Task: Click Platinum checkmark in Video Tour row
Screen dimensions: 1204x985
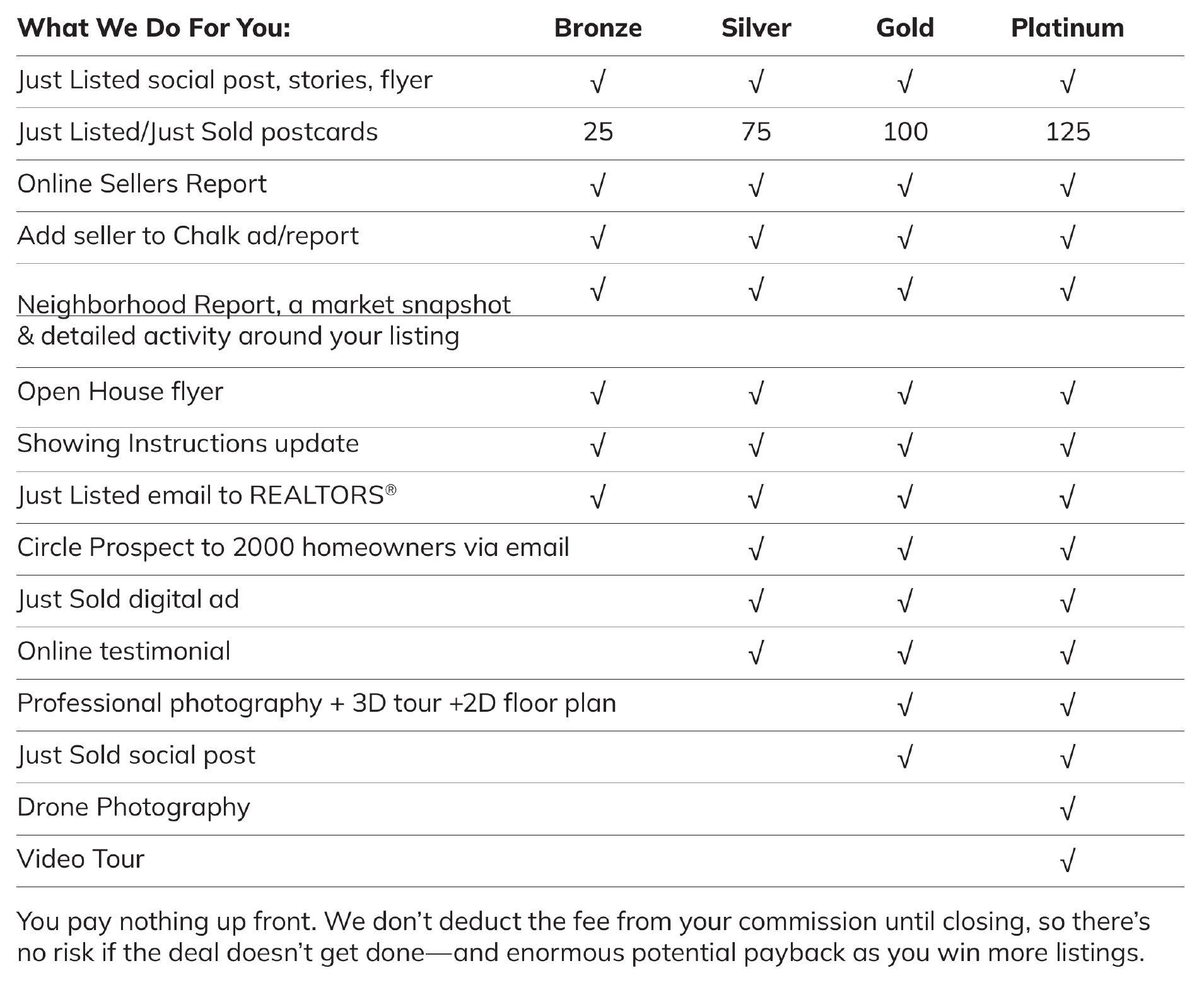Action: pyautogui.click(x=1067, y=861)
